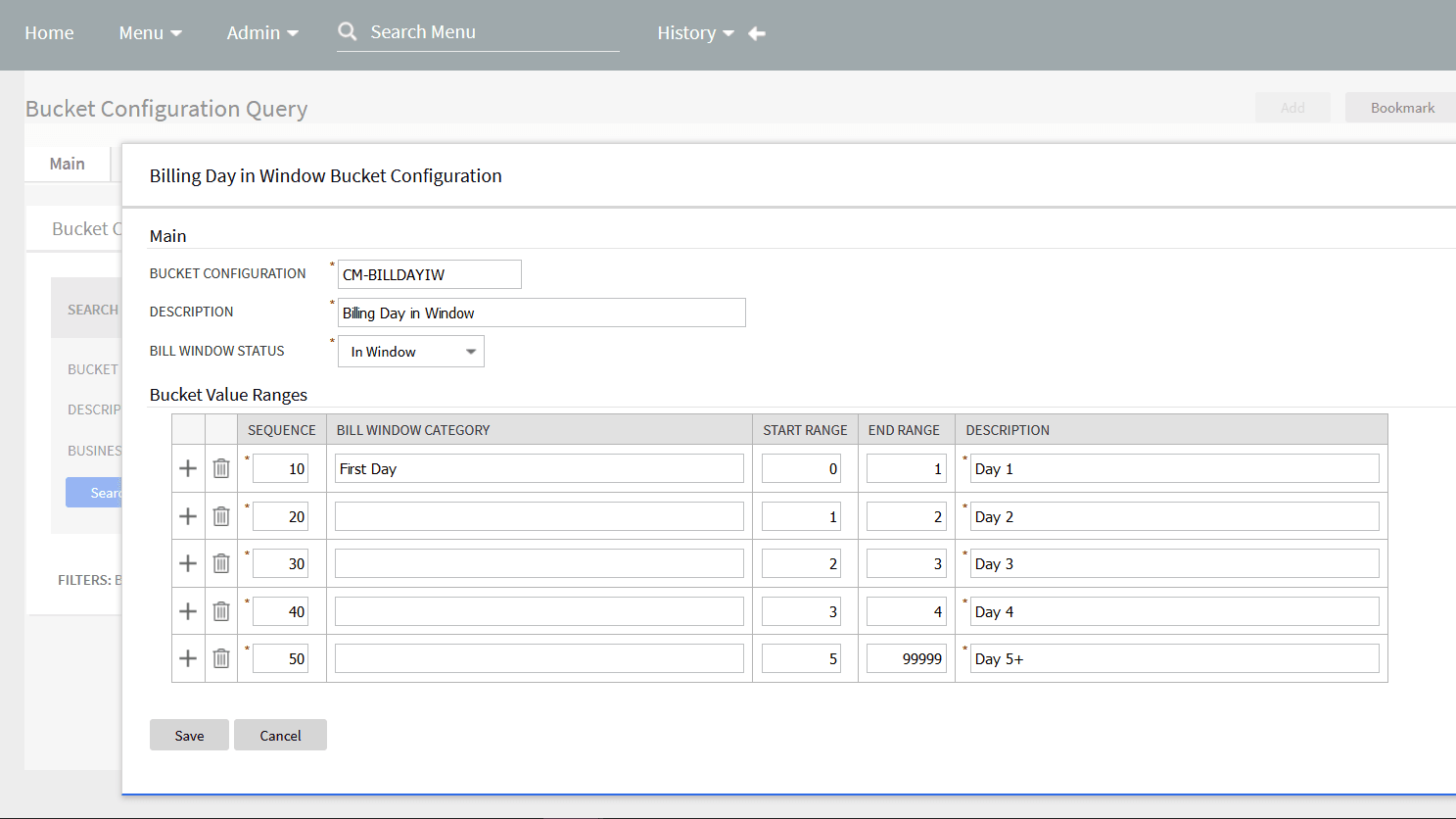Remove the Day 4 bucket row

click(x=220, y=610)
